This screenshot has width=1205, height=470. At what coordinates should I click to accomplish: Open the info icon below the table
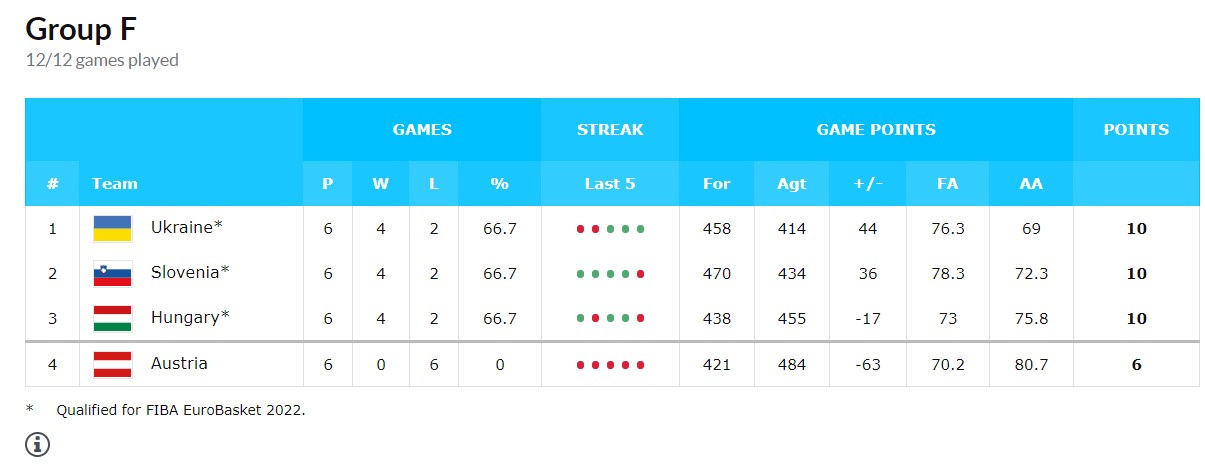tap(37, 444)
